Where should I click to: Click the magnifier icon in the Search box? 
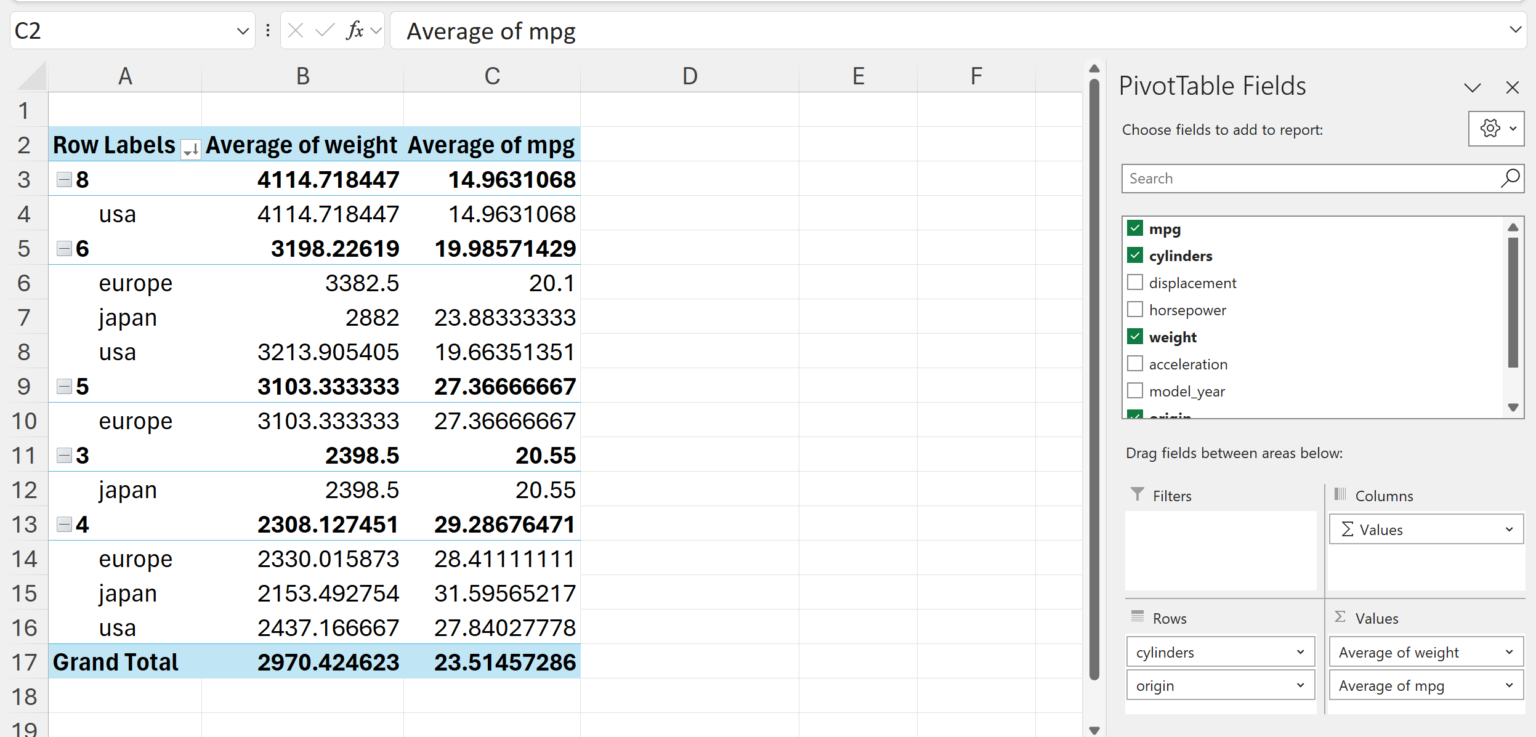(x=1510, y=178)
